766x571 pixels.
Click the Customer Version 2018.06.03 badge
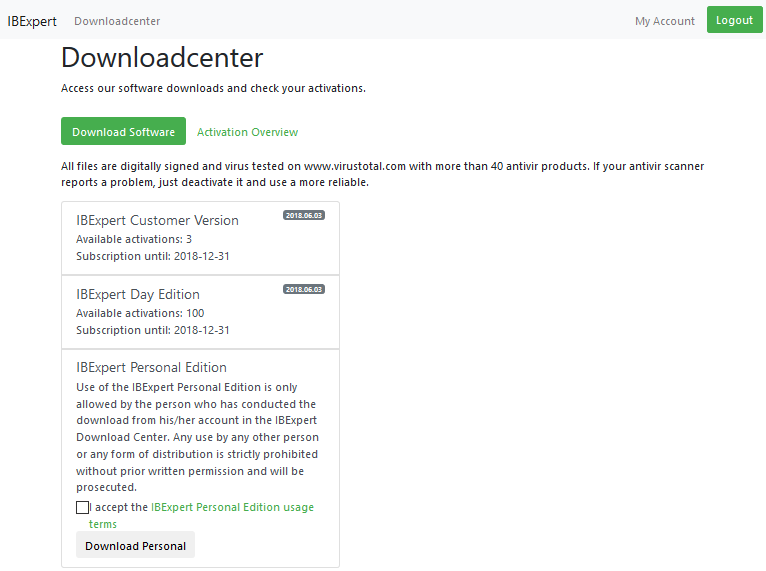pos(304,215)
